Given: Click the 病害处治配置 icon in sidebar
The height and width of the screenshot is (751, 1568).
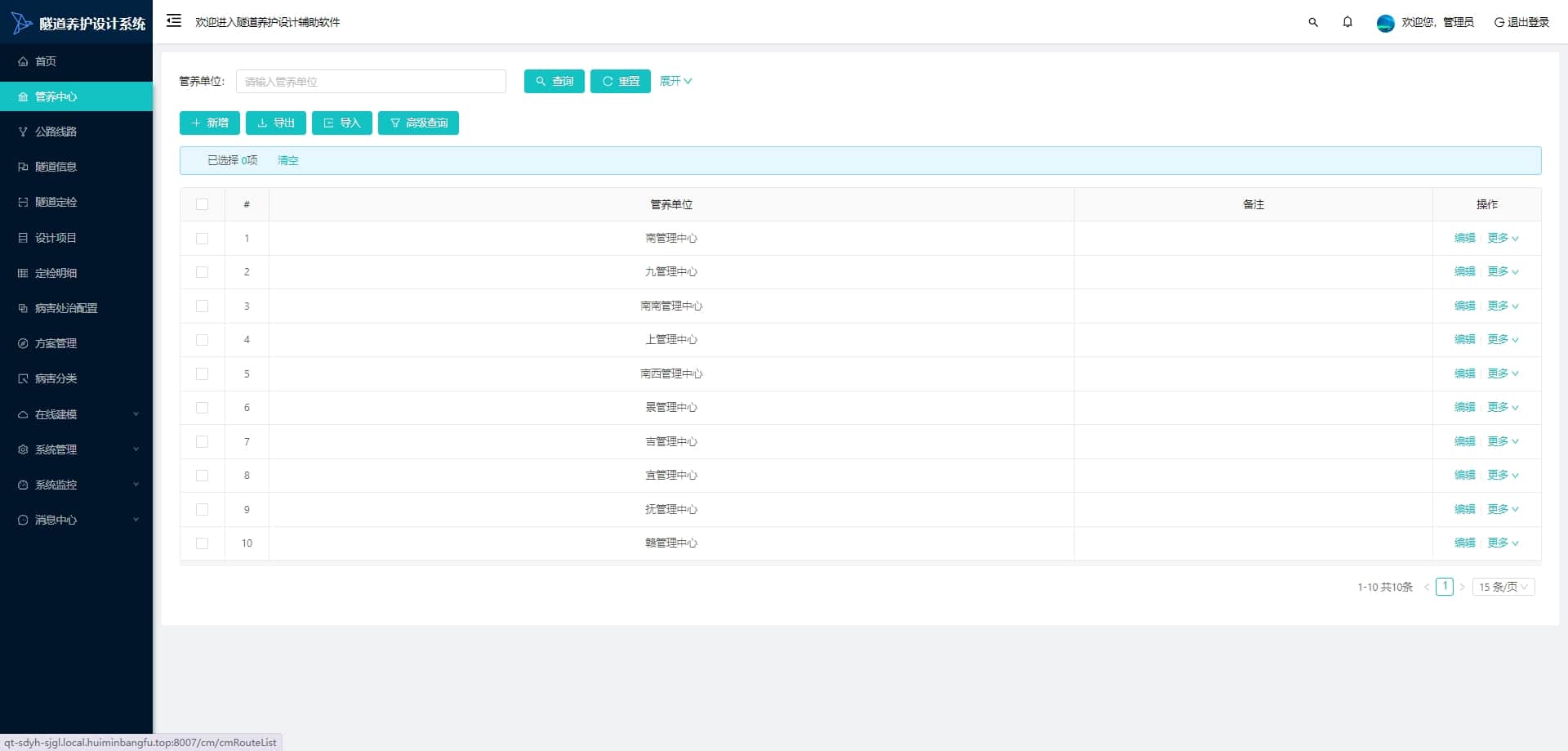Looking at the screenshot, I should point(23,308).
